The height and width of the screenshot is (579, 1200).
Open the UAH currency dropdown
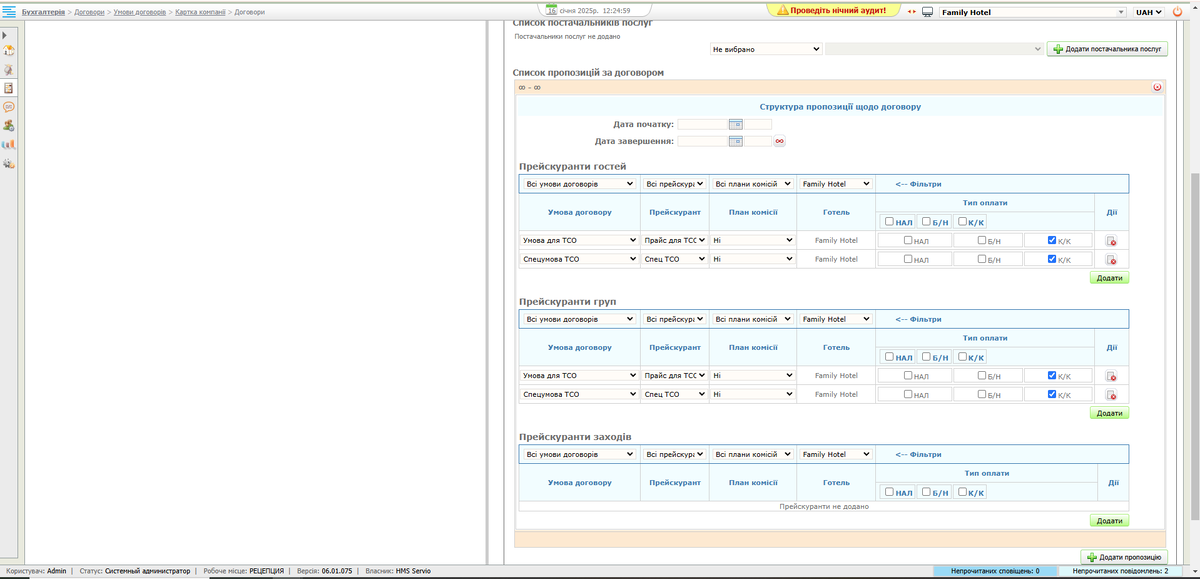point(1148,12)
